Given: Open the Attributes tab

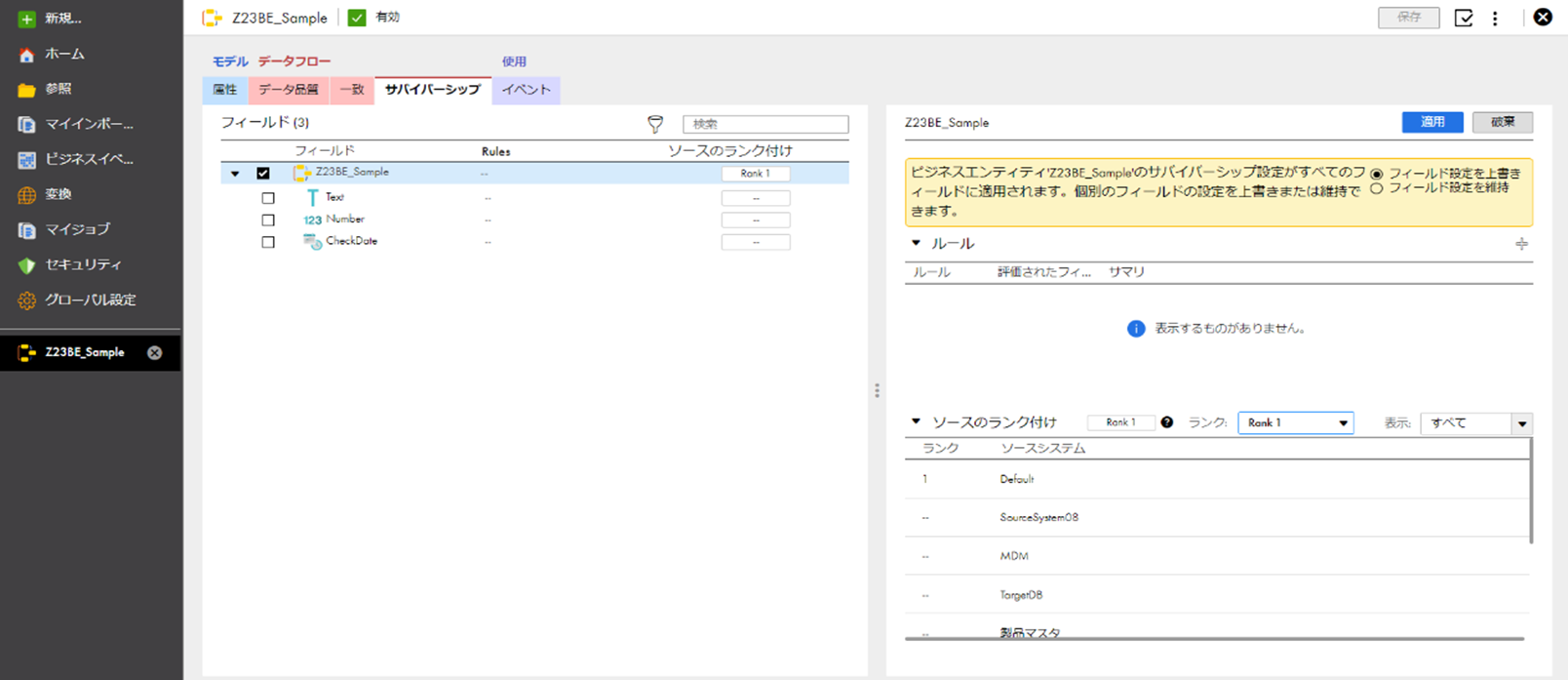Looking at the screenshot, I should (225, 90).
